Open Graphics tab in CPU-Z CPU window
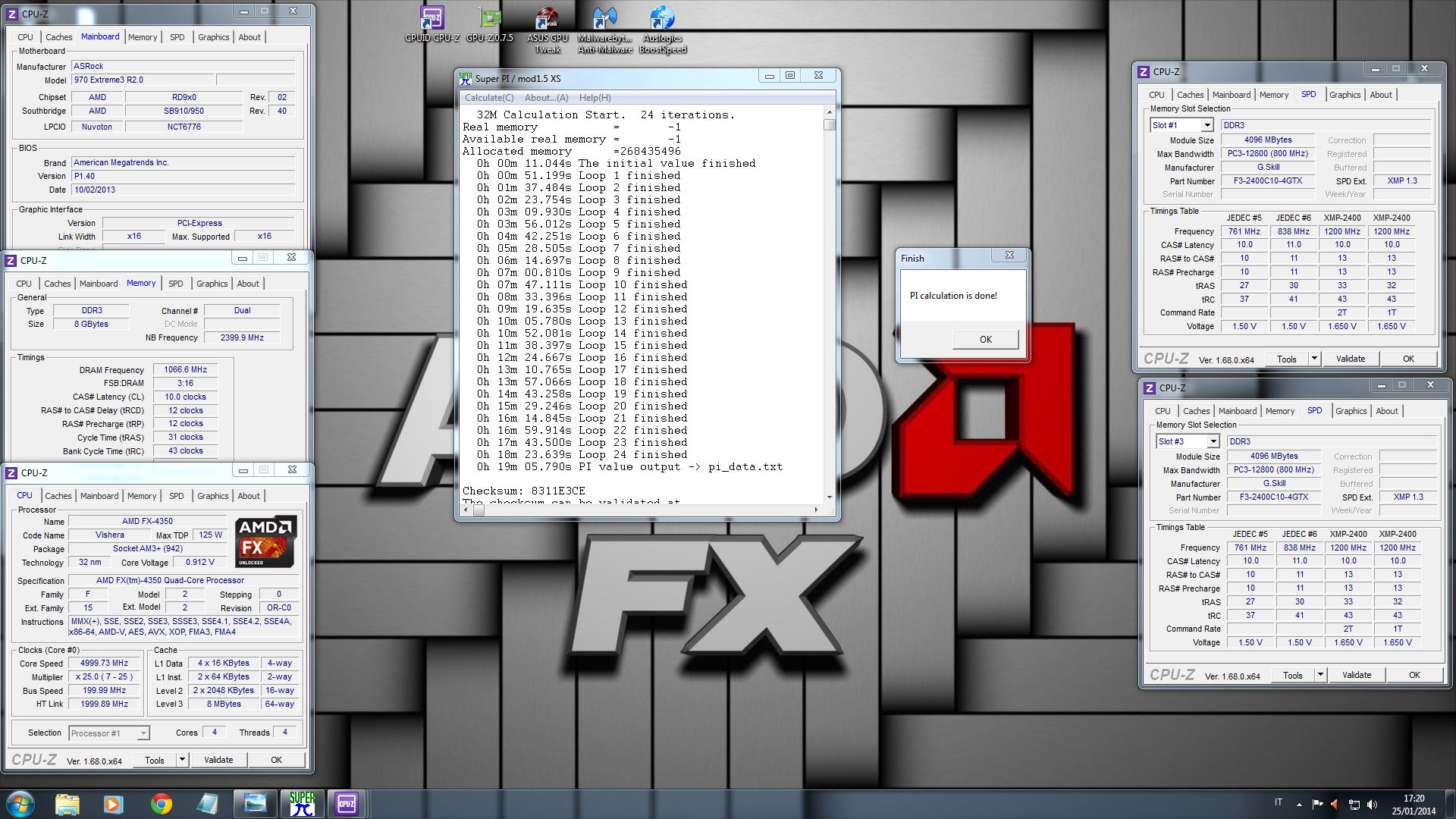Screen dimensions: 1456x819 click(212, 496)
